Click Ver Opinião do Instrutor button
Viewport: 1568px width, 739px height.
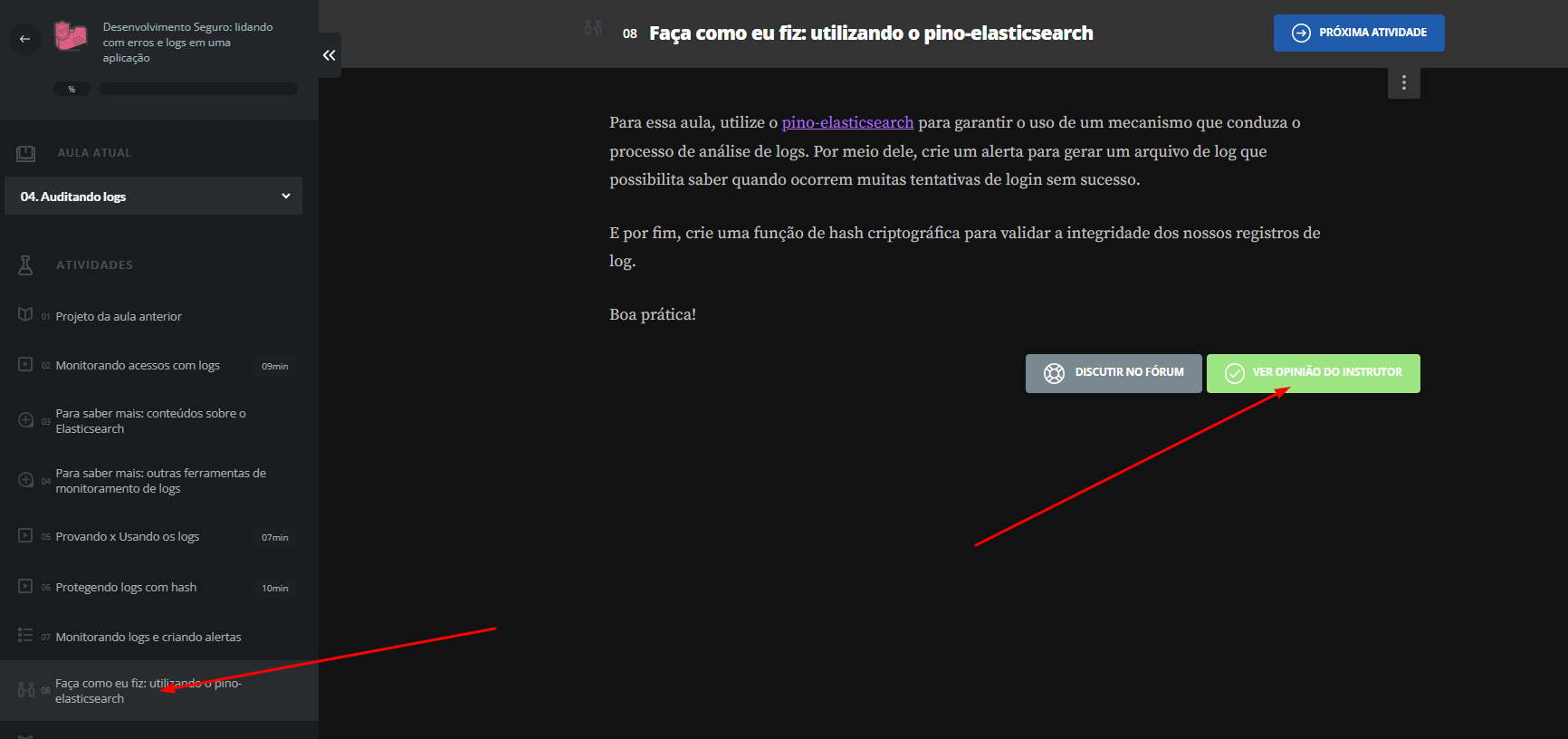tap(1314, 373)
